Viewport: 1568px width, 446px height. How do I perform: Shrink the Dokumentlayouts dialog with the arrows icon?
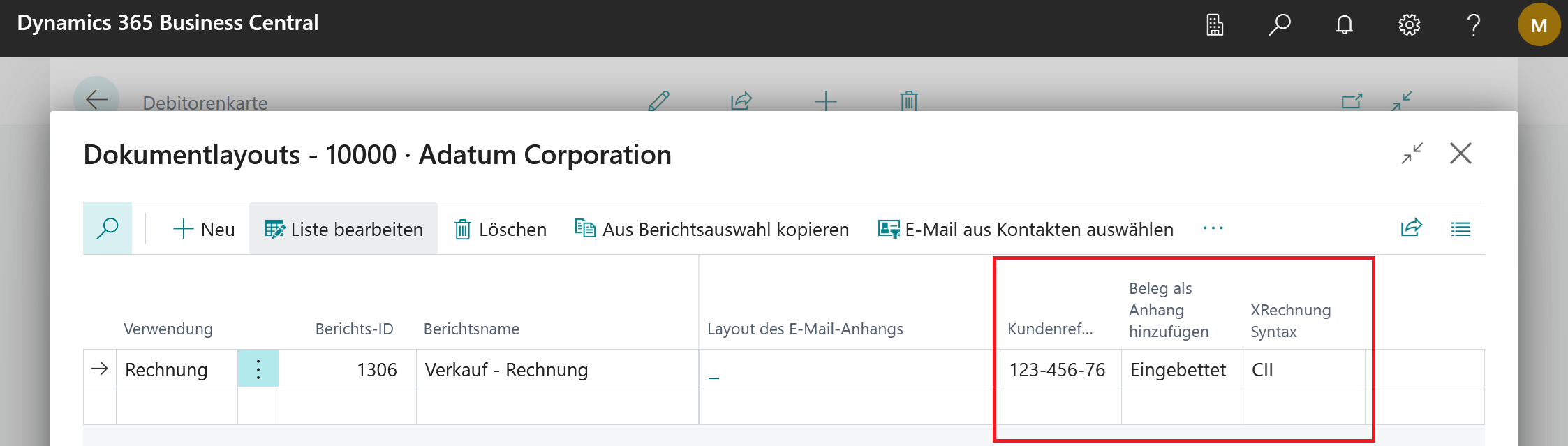(1412, 154)
